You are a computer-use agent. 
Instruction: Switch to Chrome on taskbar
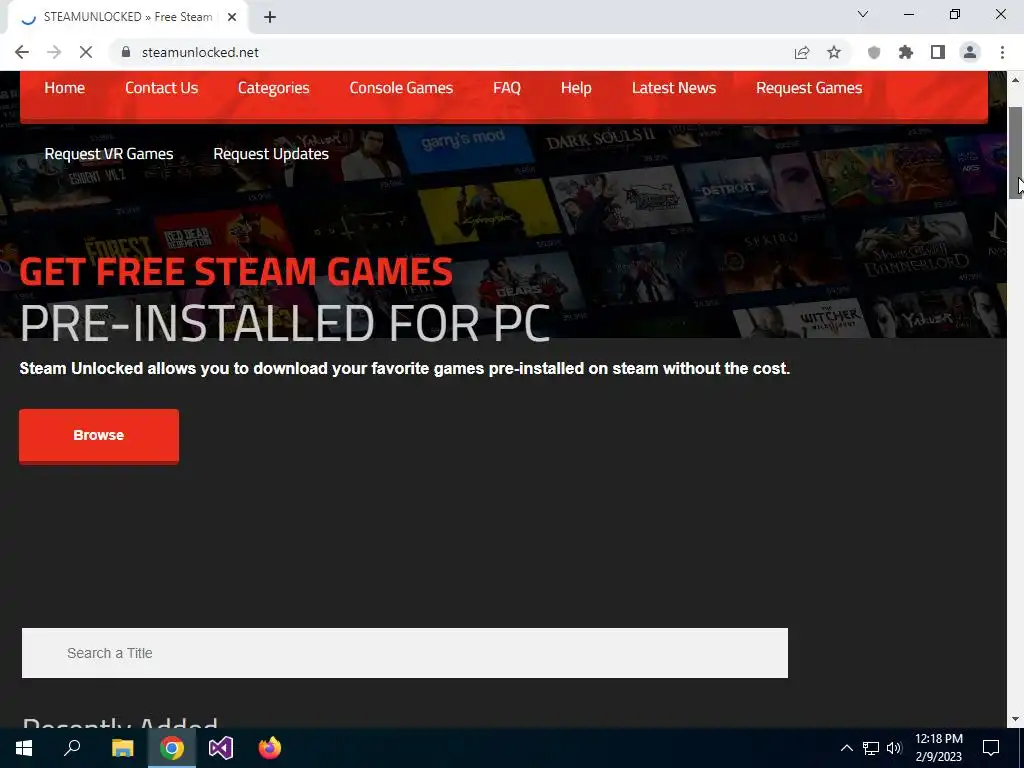(x=172, y=748)
